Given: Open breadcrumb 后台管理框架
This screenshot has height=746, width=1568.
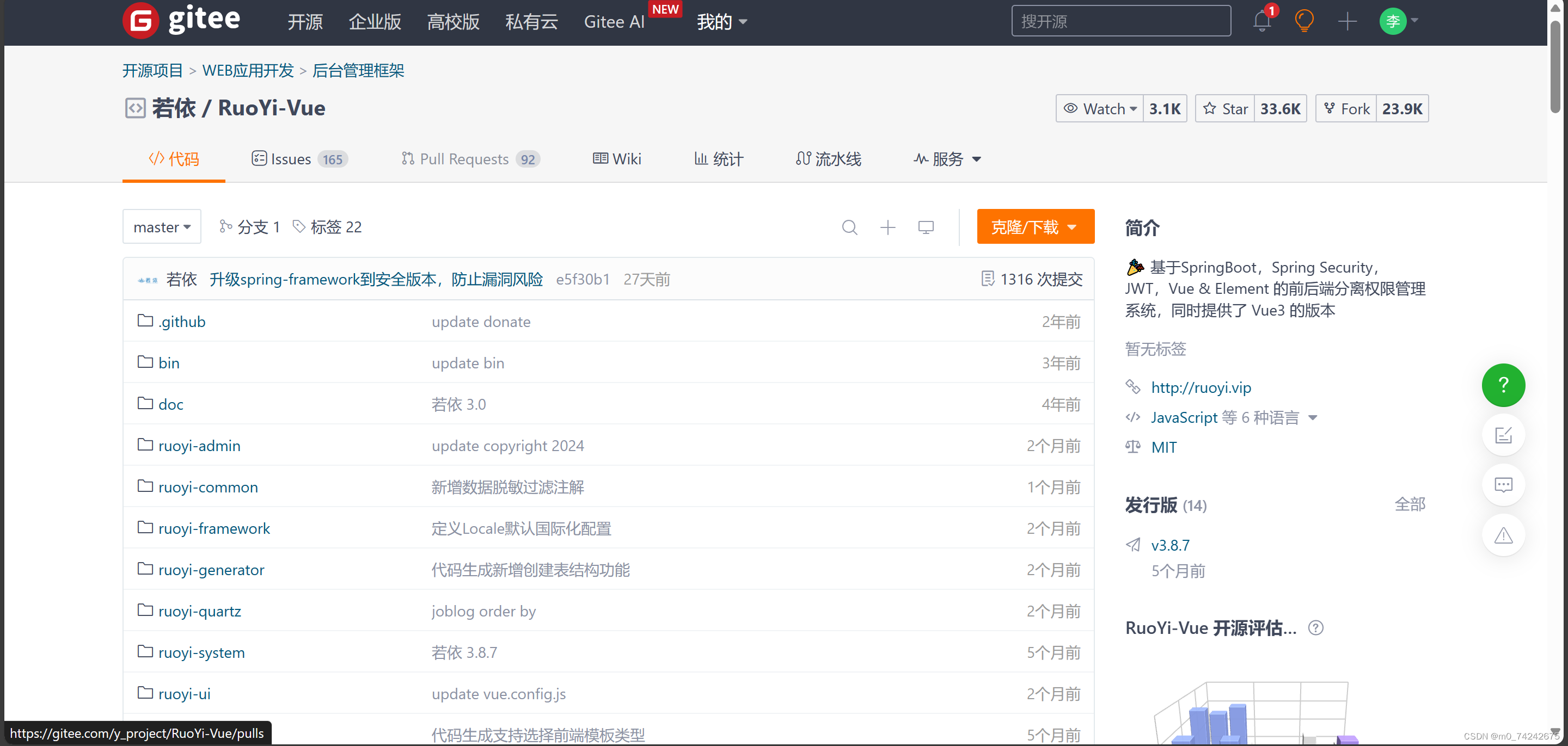Looking at the screenshot, I should pos(358,71).
